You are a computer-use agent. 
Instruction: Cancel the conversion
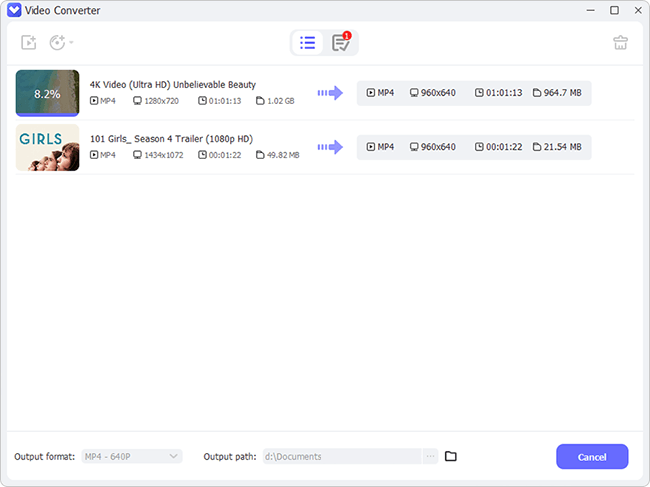tap(592, 457)
